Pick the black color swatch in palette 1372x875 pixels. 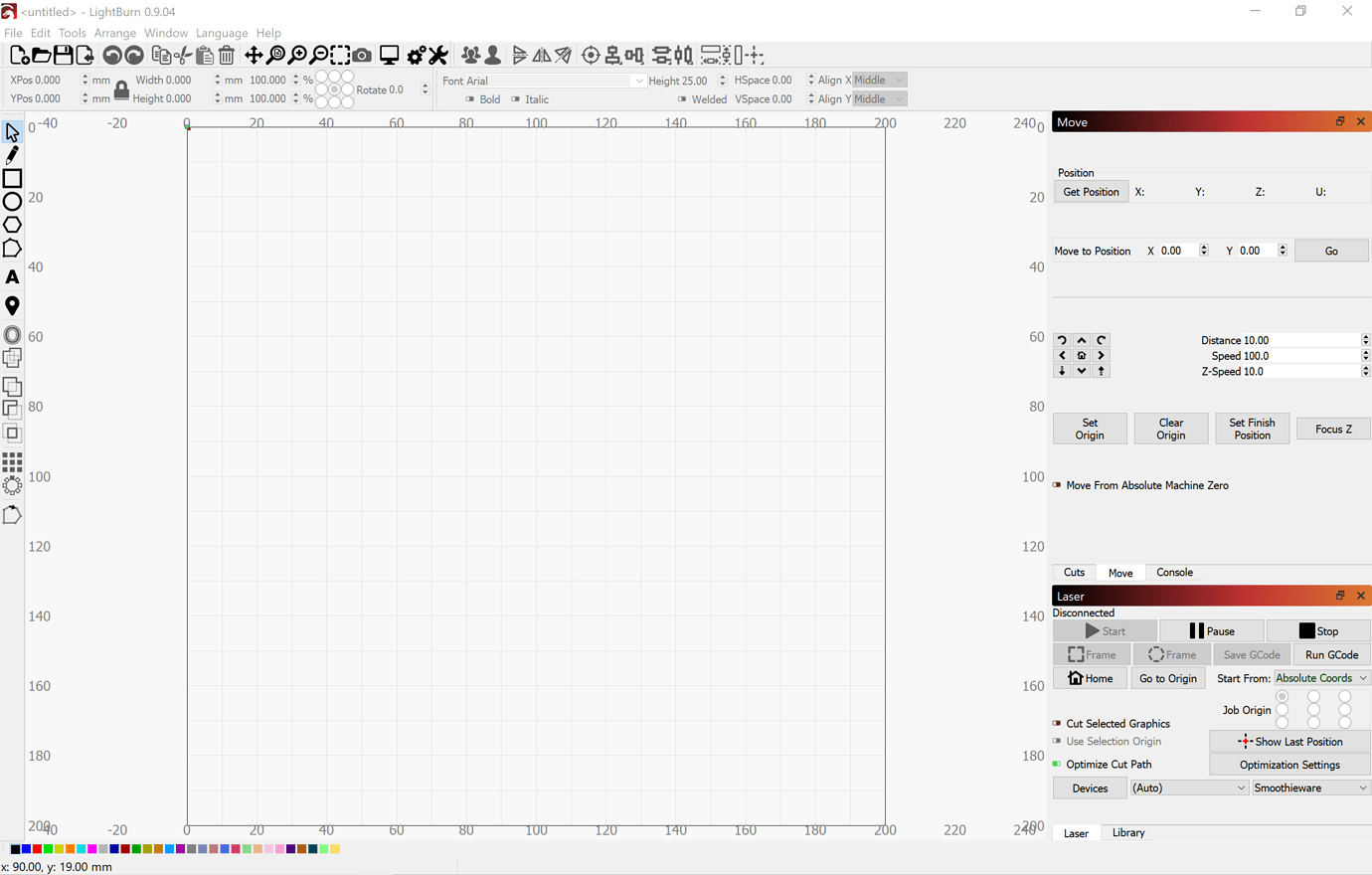[x=15, y=849]
